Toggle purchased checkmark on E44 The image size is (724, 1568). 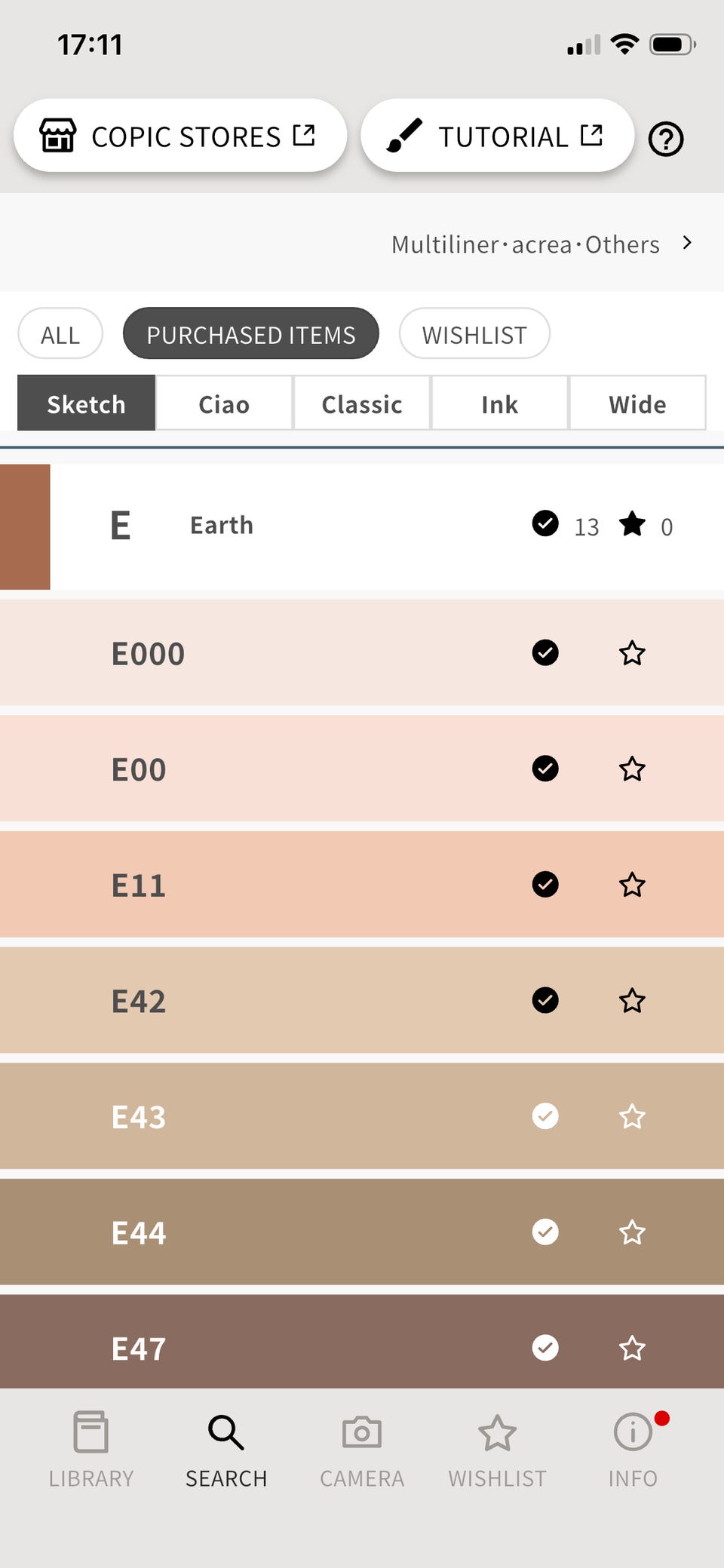tap(545, 1232)
